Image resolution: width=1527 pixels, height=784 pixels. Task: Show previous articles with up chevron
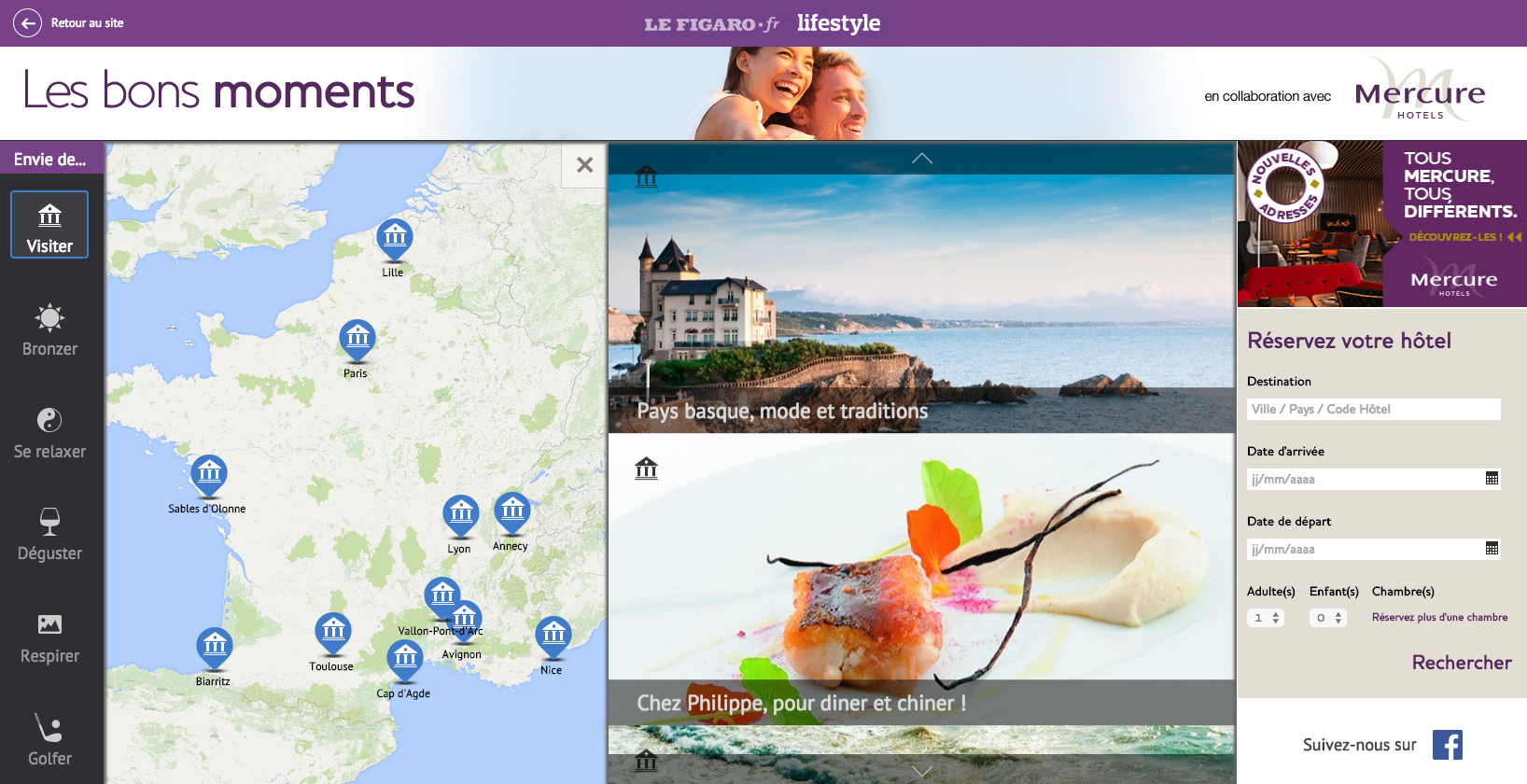(922, 158)
